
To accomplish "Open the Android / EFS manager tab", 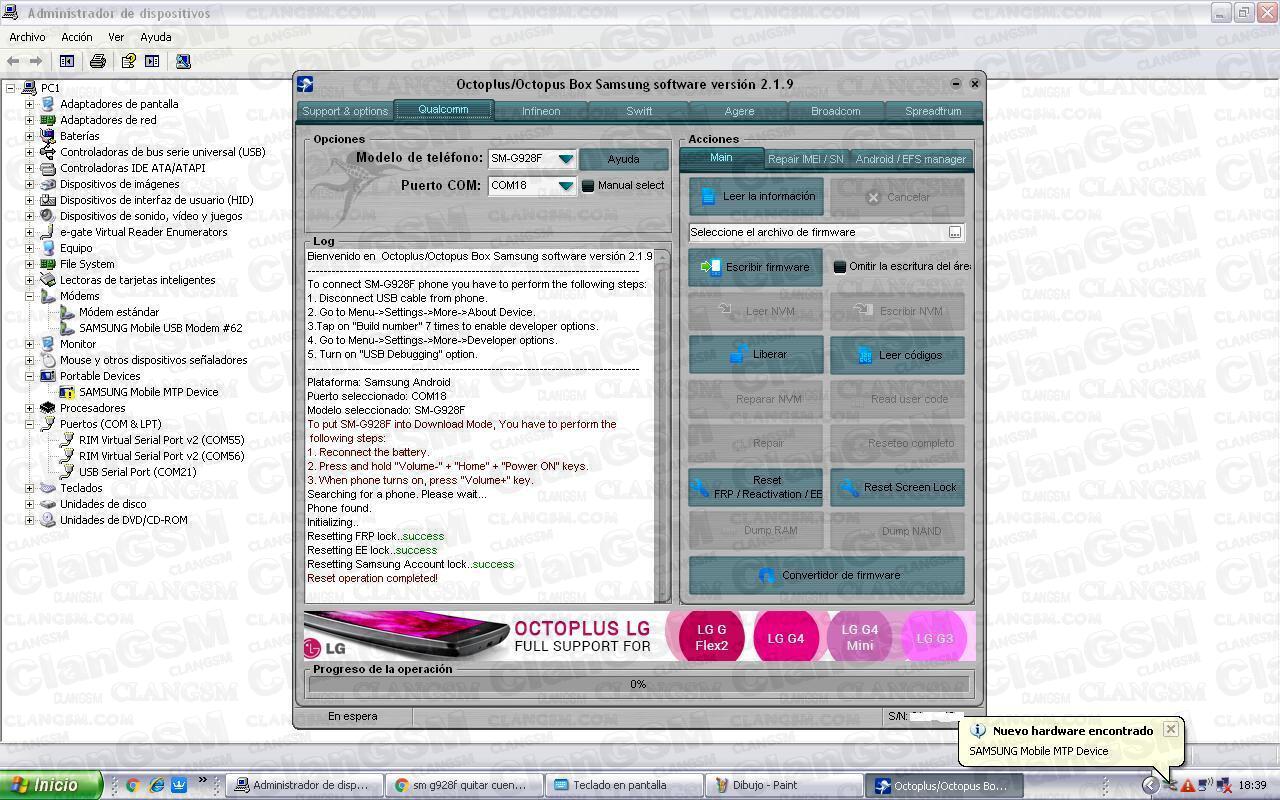I will 911,159.
